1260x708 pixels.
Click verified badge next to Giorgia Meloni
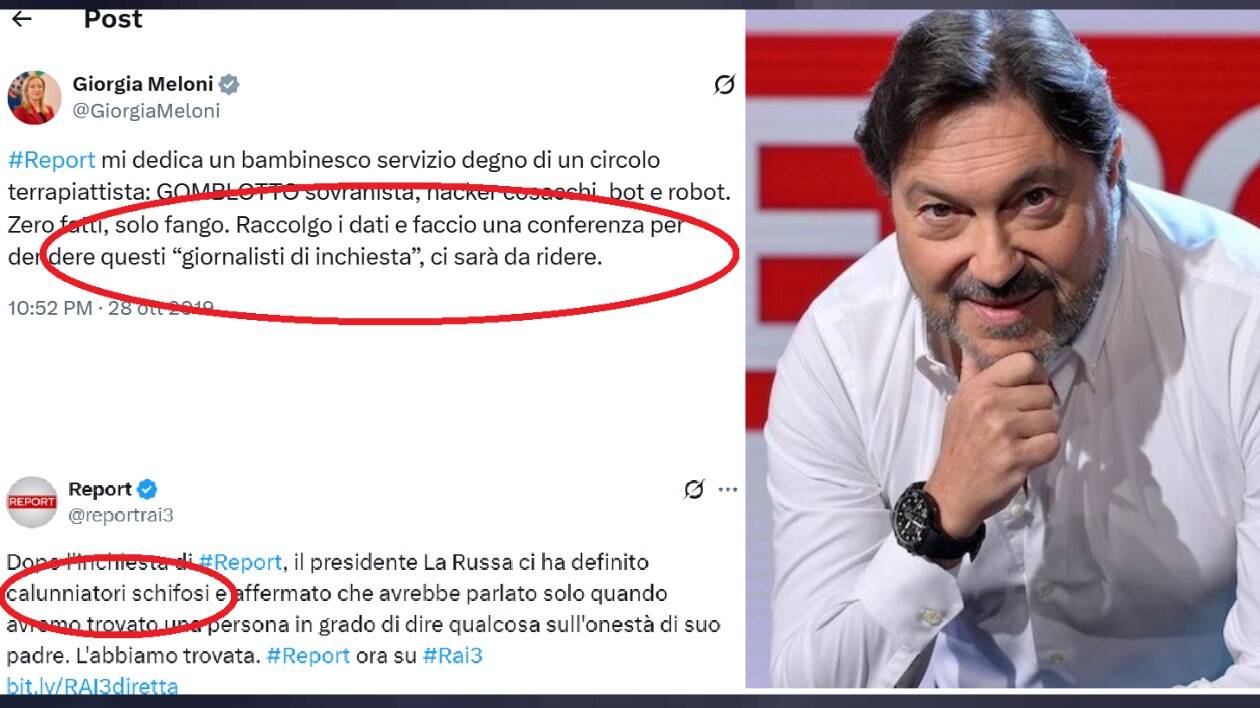coord(229,84)
